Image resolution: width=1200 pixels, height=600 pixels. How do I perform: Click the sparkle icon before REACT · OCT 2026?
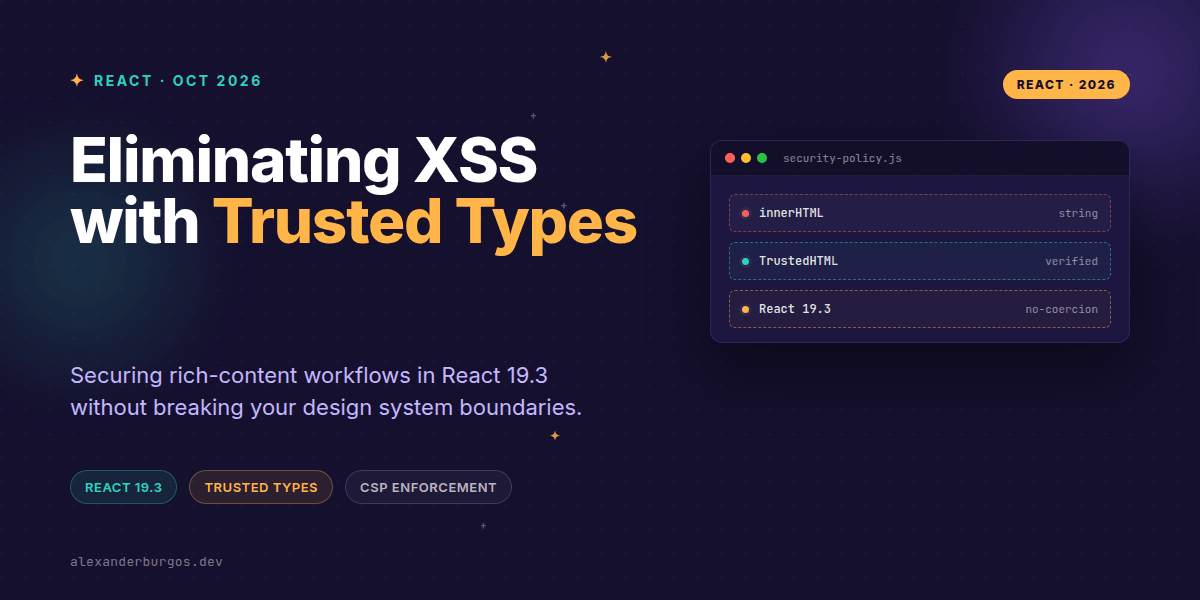coord(77,81)
